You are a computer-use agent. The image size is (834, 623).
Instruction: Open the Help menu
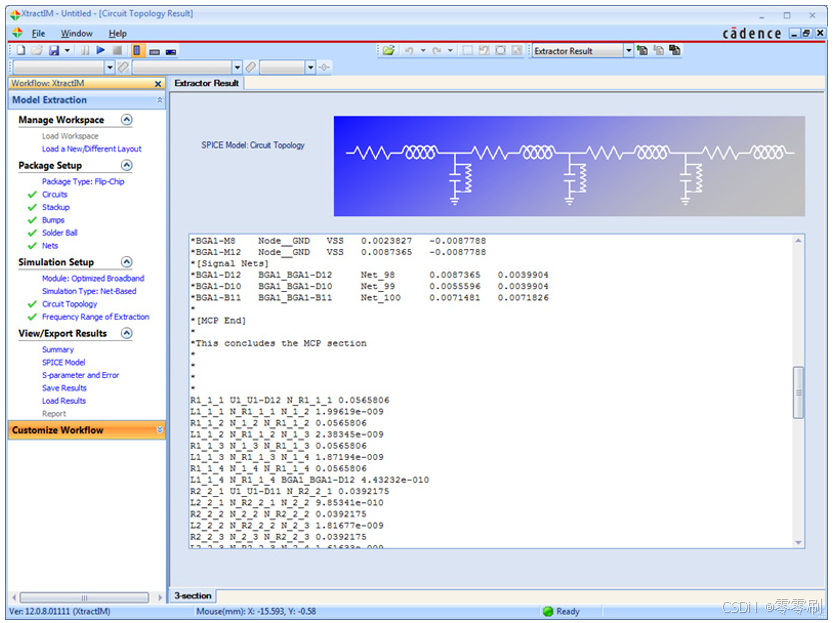(118, 34)
